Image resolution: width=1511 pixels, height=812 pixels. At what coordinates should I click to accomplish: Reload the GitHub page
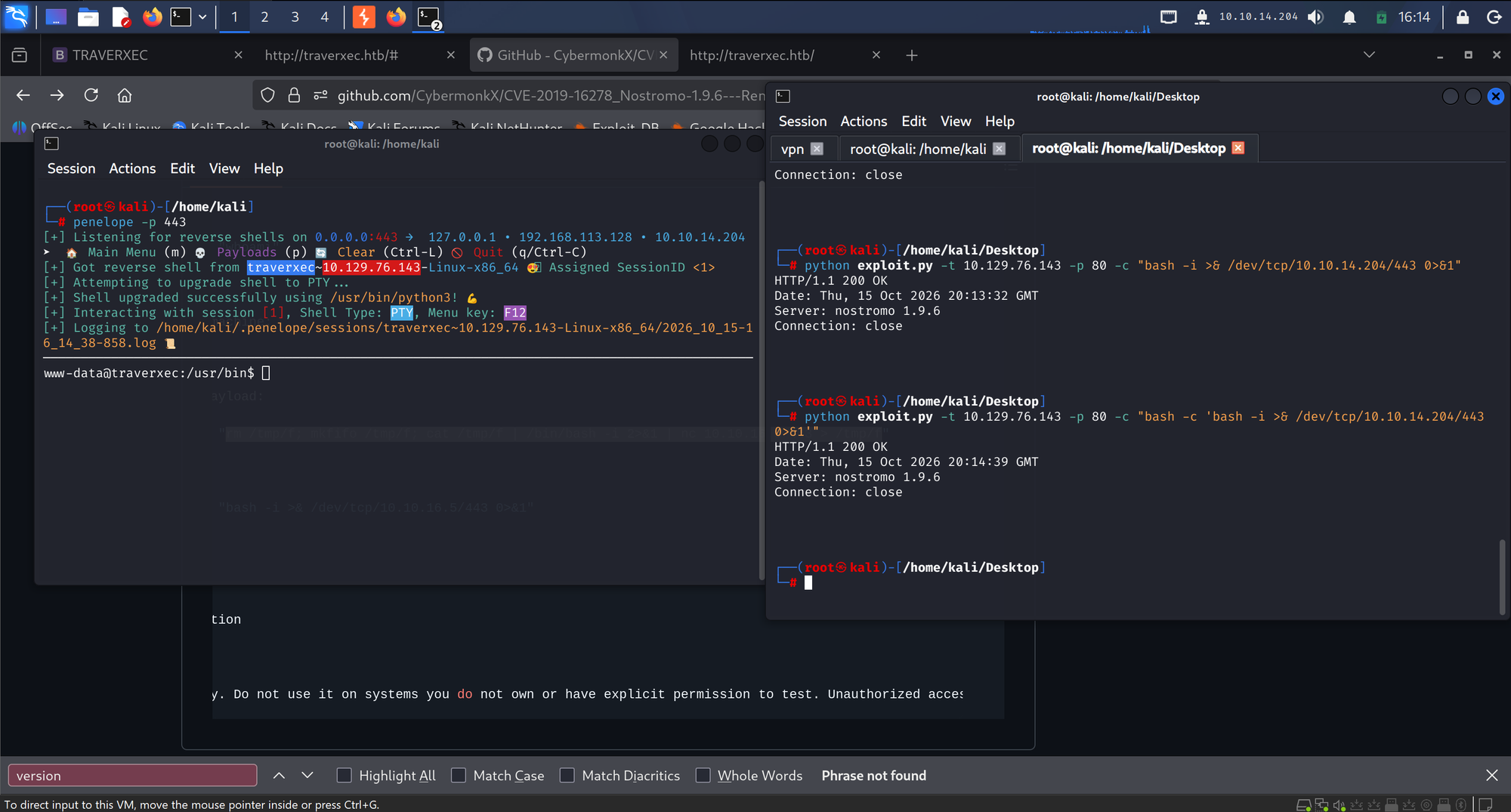[91, 95]
